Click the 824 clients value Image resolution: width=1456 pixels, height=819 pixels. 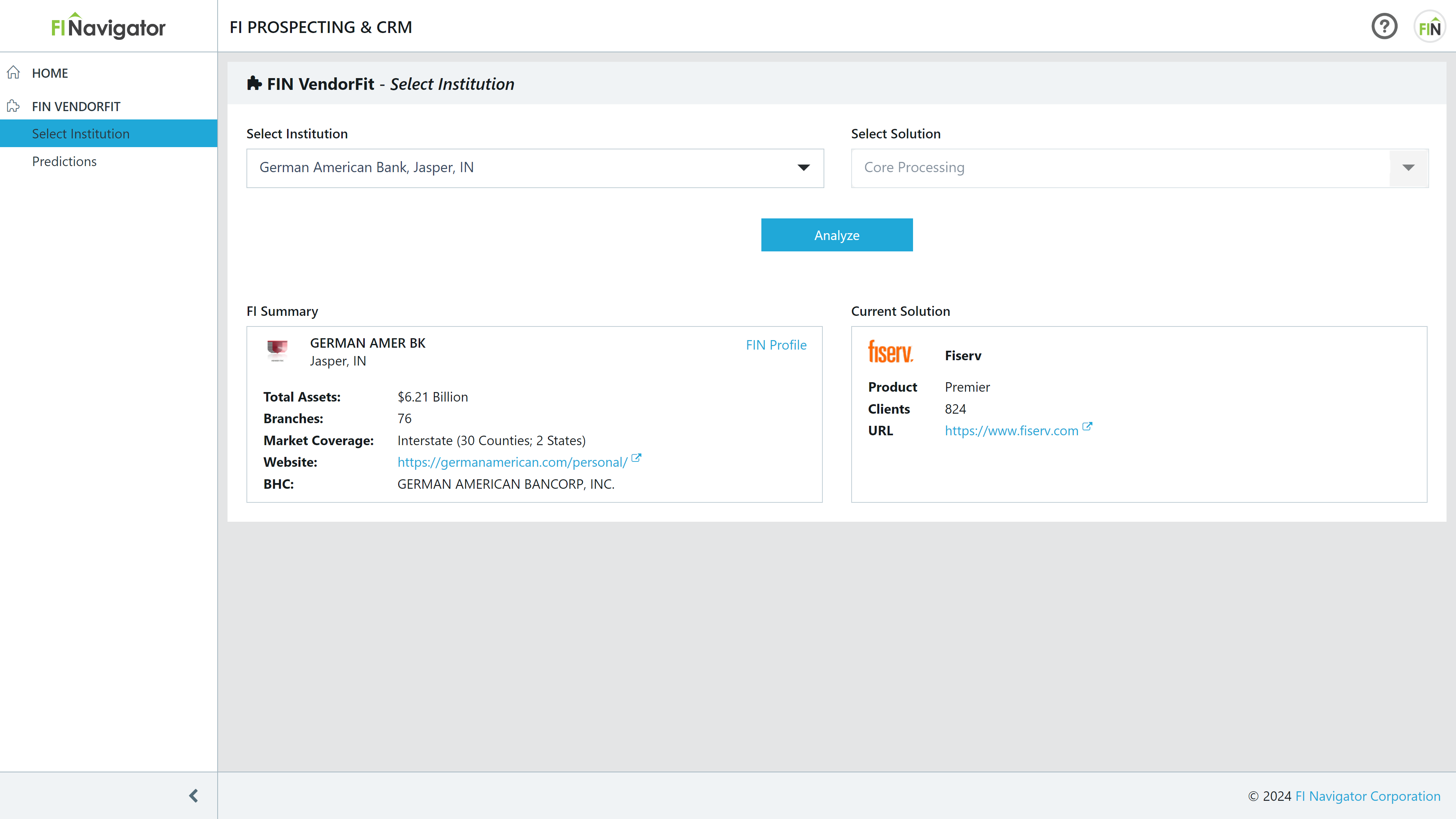tap(955, 409)
